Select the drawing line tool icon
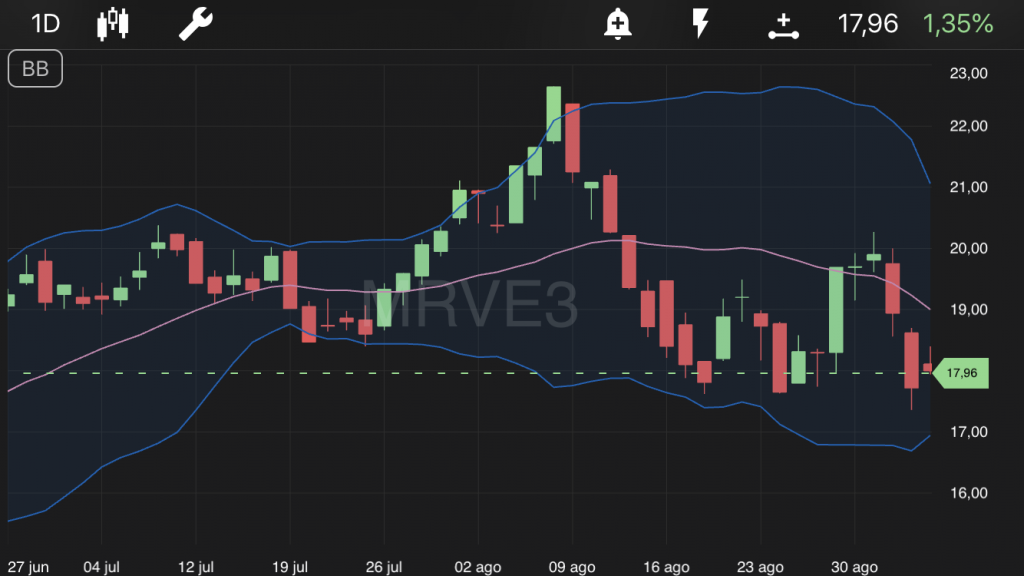Screen dimensions: 1024x576 tap(783, 25)
